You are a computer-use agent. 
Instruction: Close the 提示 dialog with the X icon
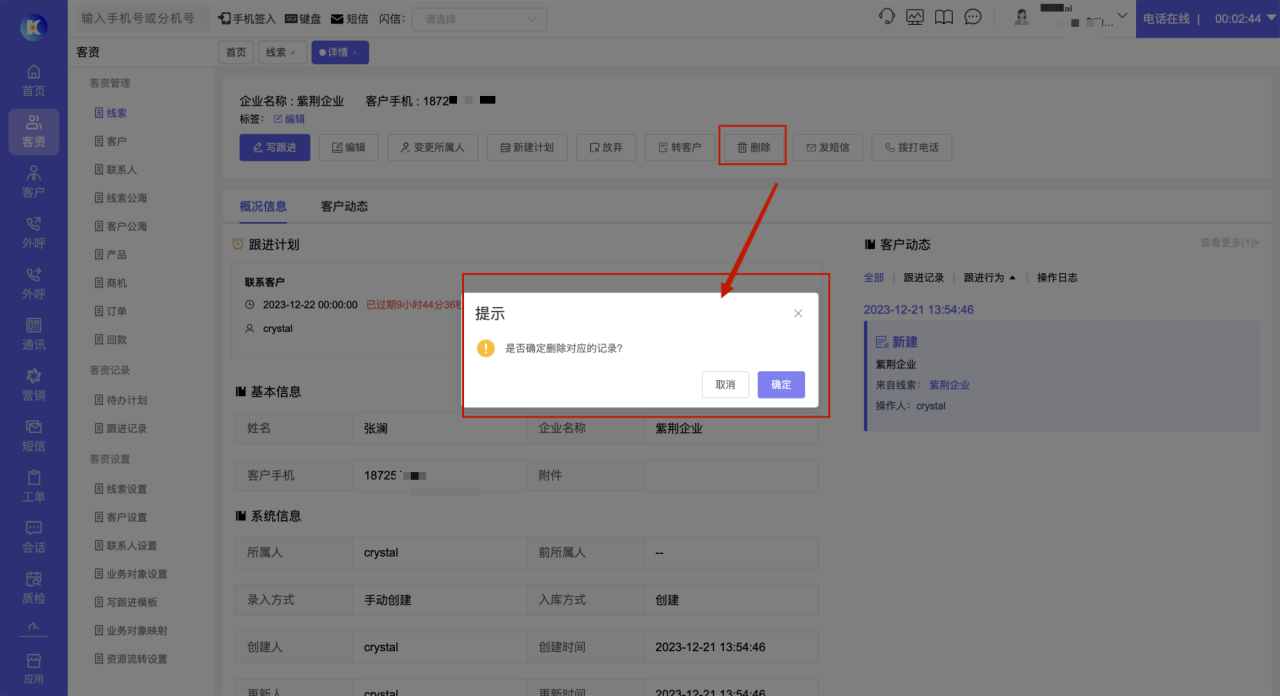tap(798, 314)
